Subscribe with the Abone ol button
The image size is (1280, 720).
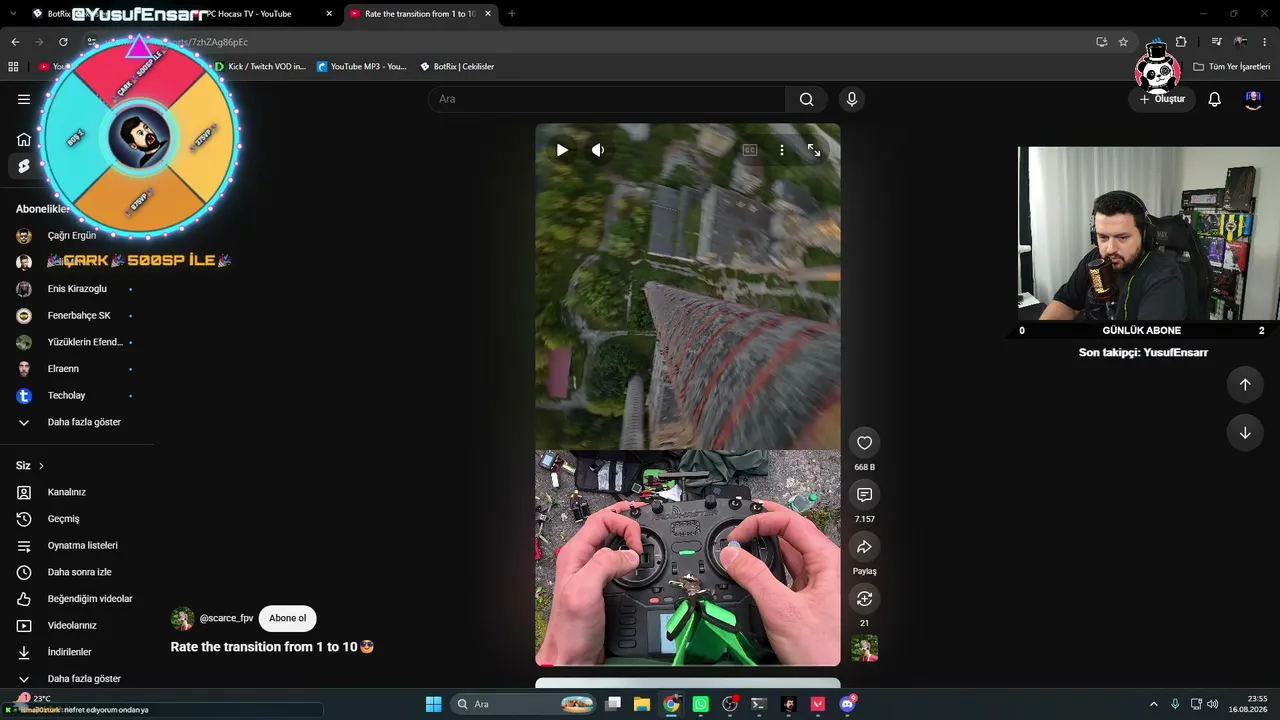(288, 618)
